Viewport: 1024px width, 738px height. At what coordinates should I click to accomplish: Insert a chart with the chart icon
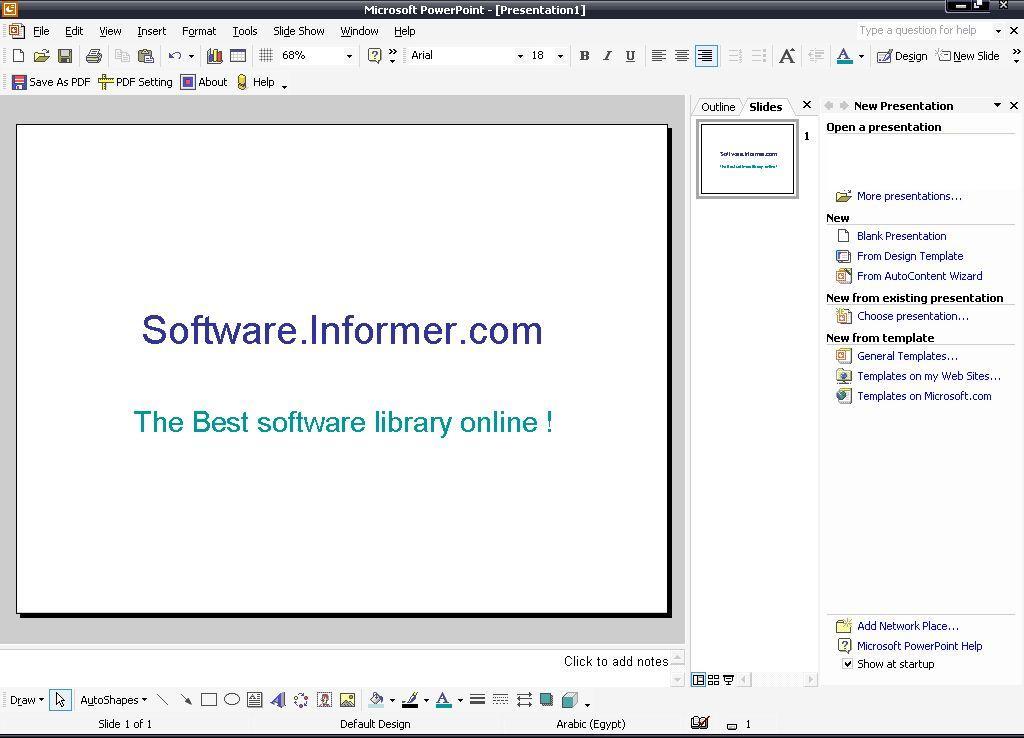[x=214, y=56]
